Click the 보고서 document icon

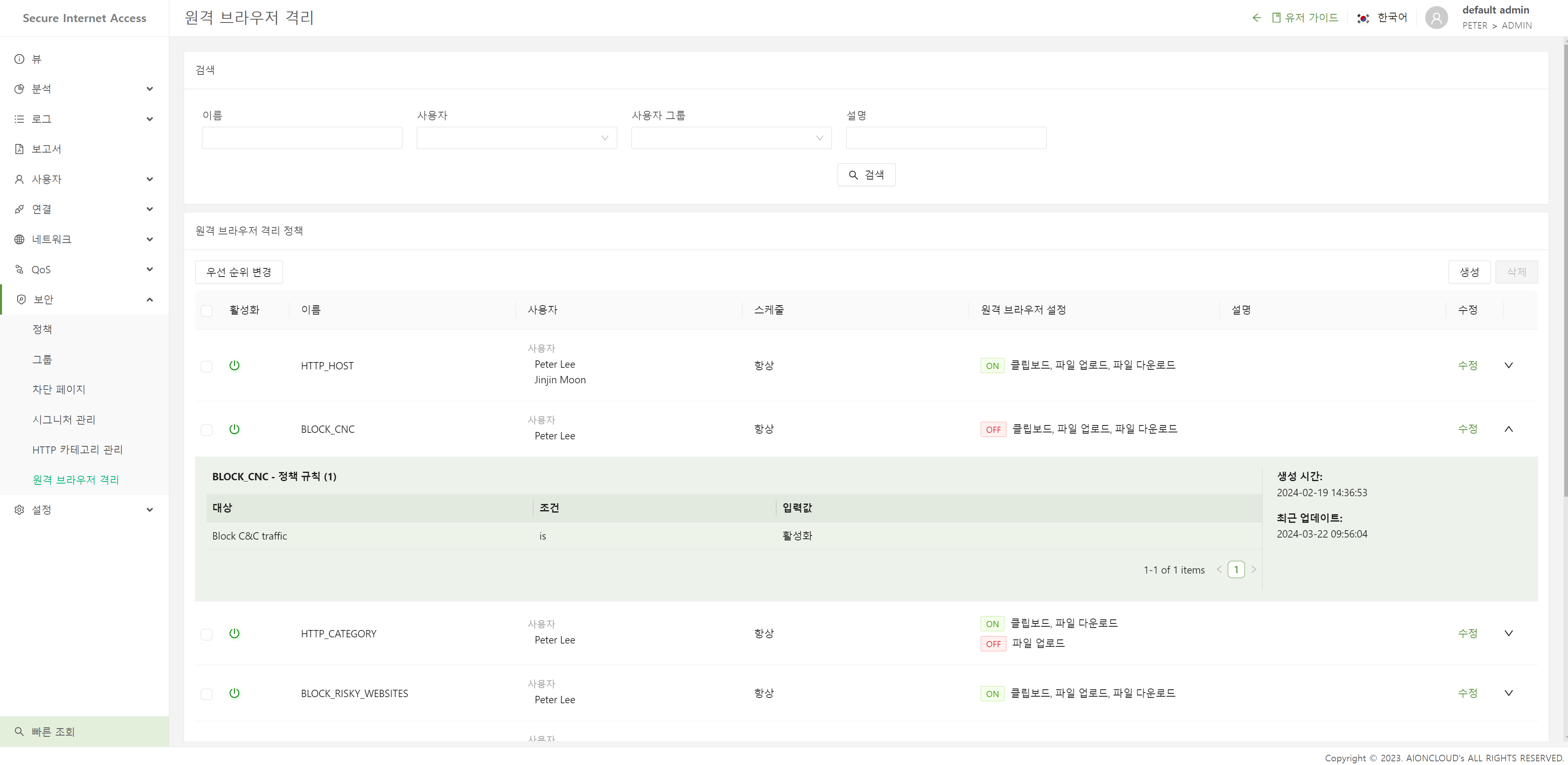click(x=20, y=148)
